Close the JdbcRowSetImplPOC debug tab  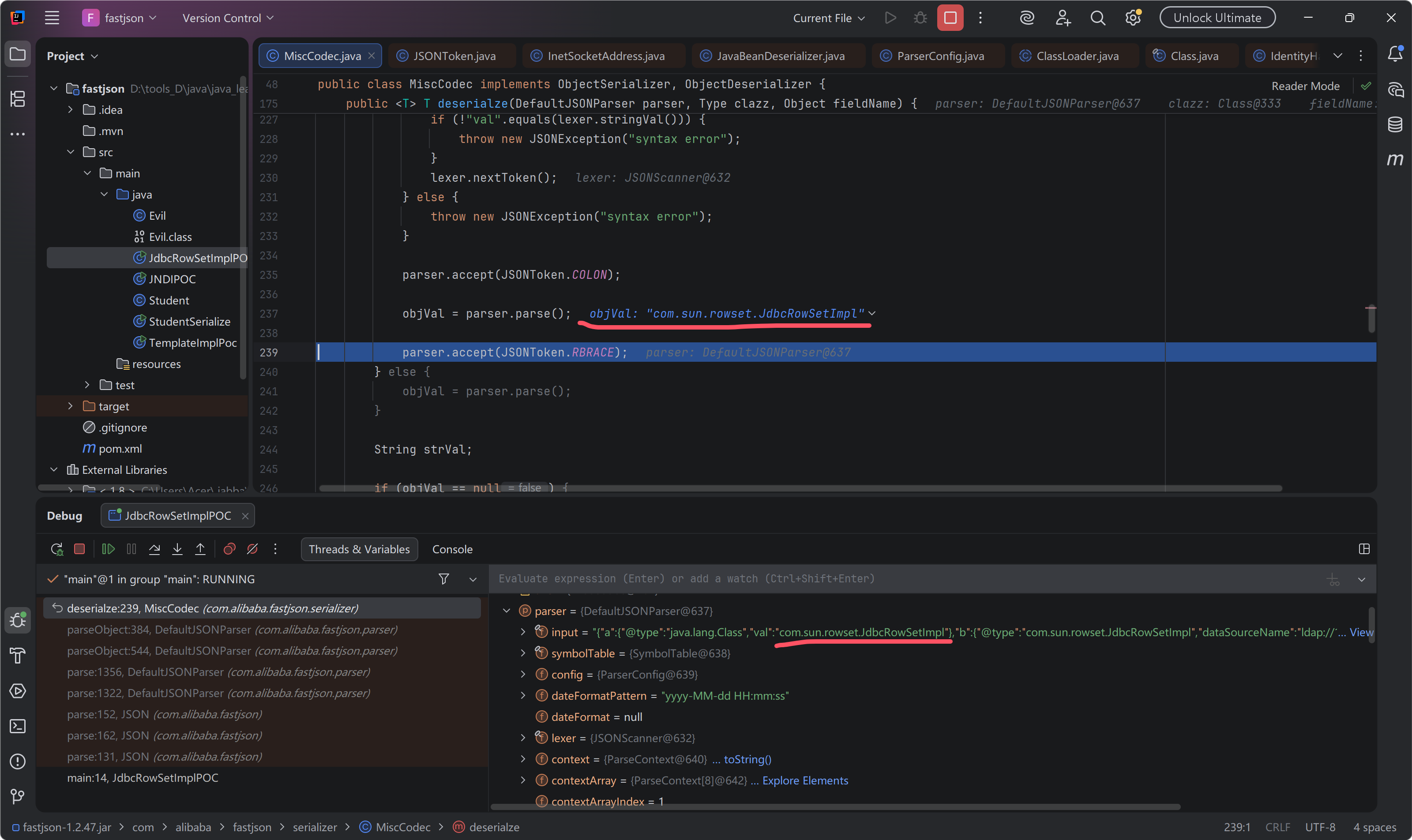click(x=245, y=516)
